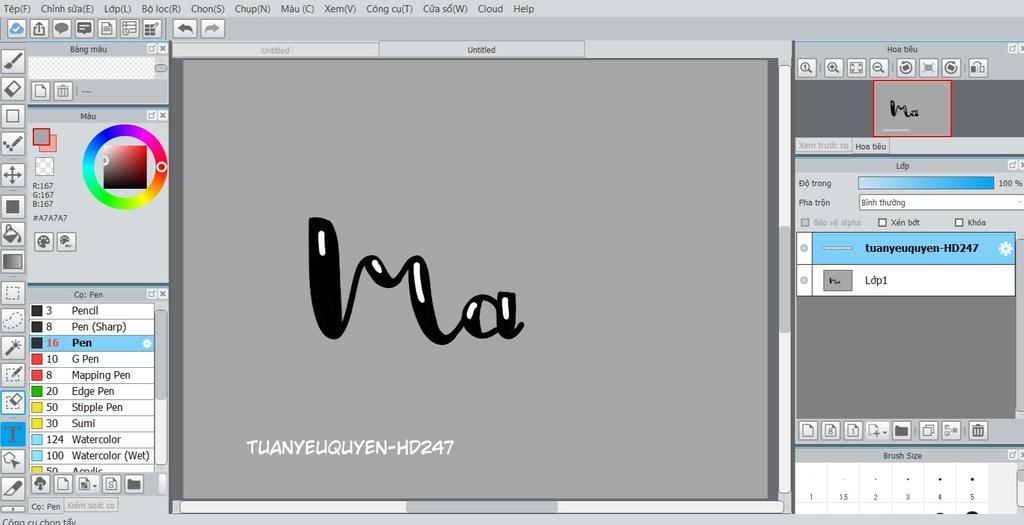Viewport: 1024px width, 525px height.
Task: Open the Cloud menu
Action: (490, 9)
